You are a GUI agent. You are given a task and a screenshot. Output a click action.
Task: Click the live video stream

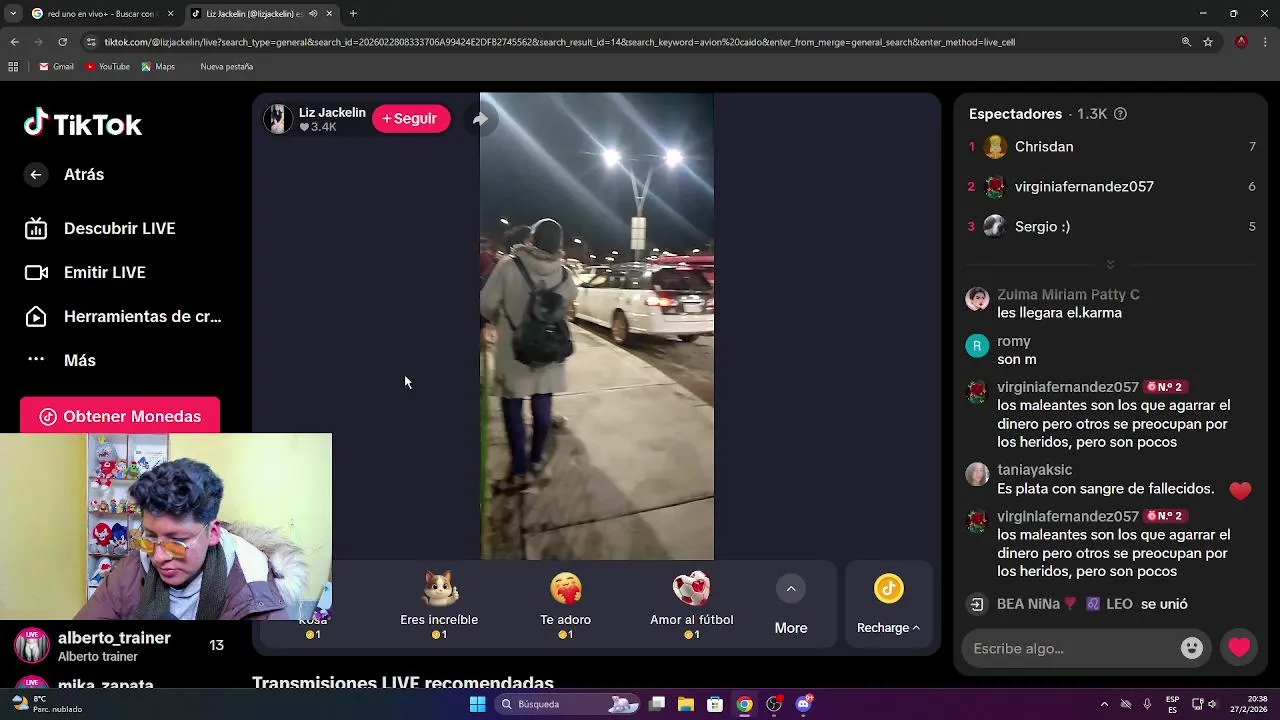click(x=597, y=326)
